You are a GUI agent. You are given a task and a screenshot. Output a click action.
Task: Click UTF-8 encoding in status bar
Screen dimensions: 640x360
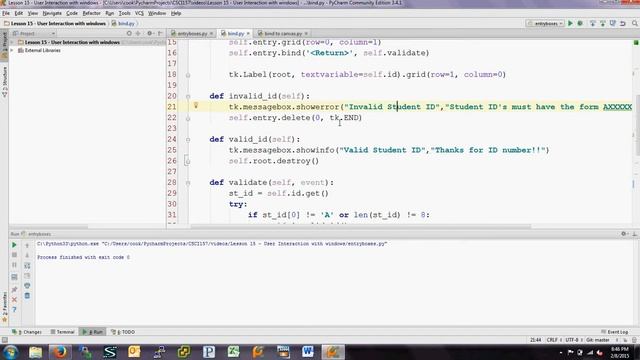(571, 340)
